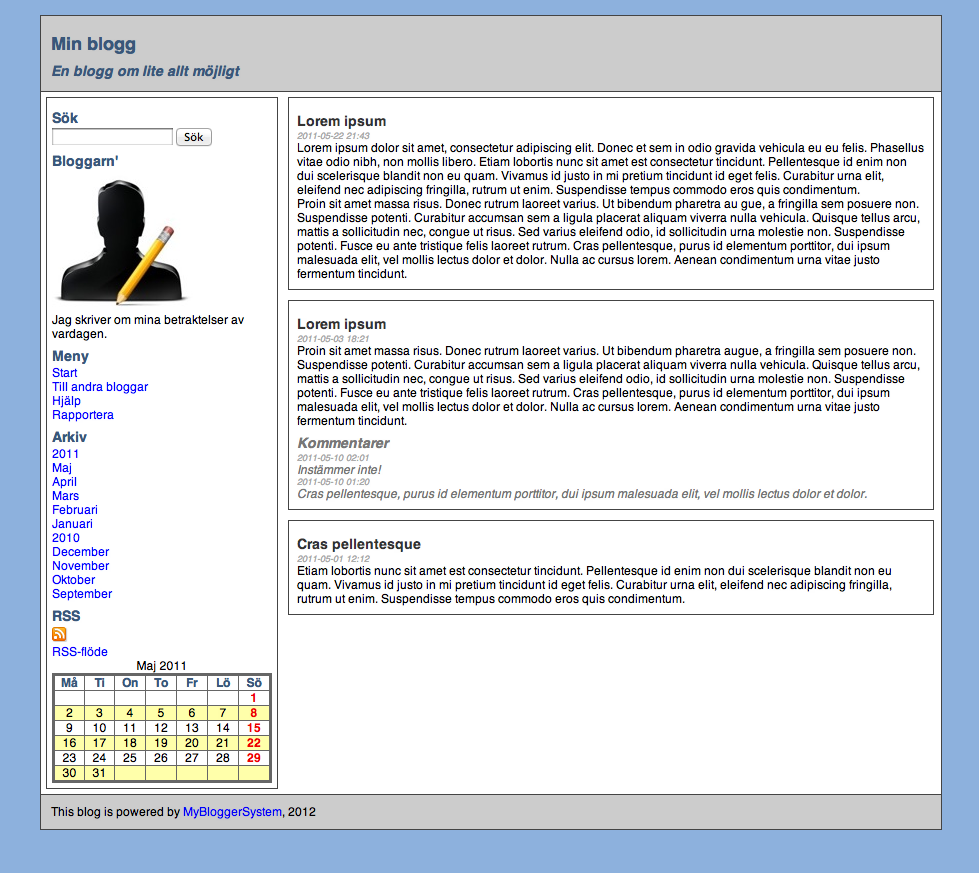Select day 3 in the calendar
Screen dimensions: 979x873
pyautogui.click(x=99, y=713)
